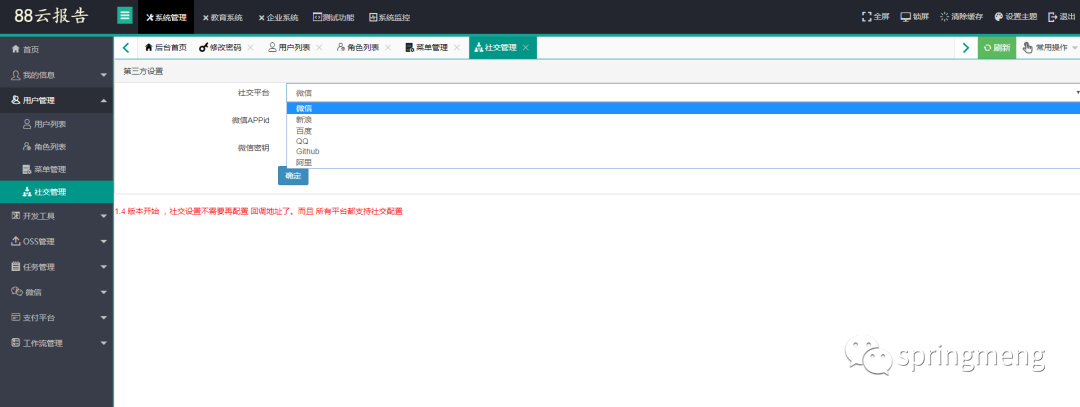Choose 百度 from platform list

(x=683, y=130)
